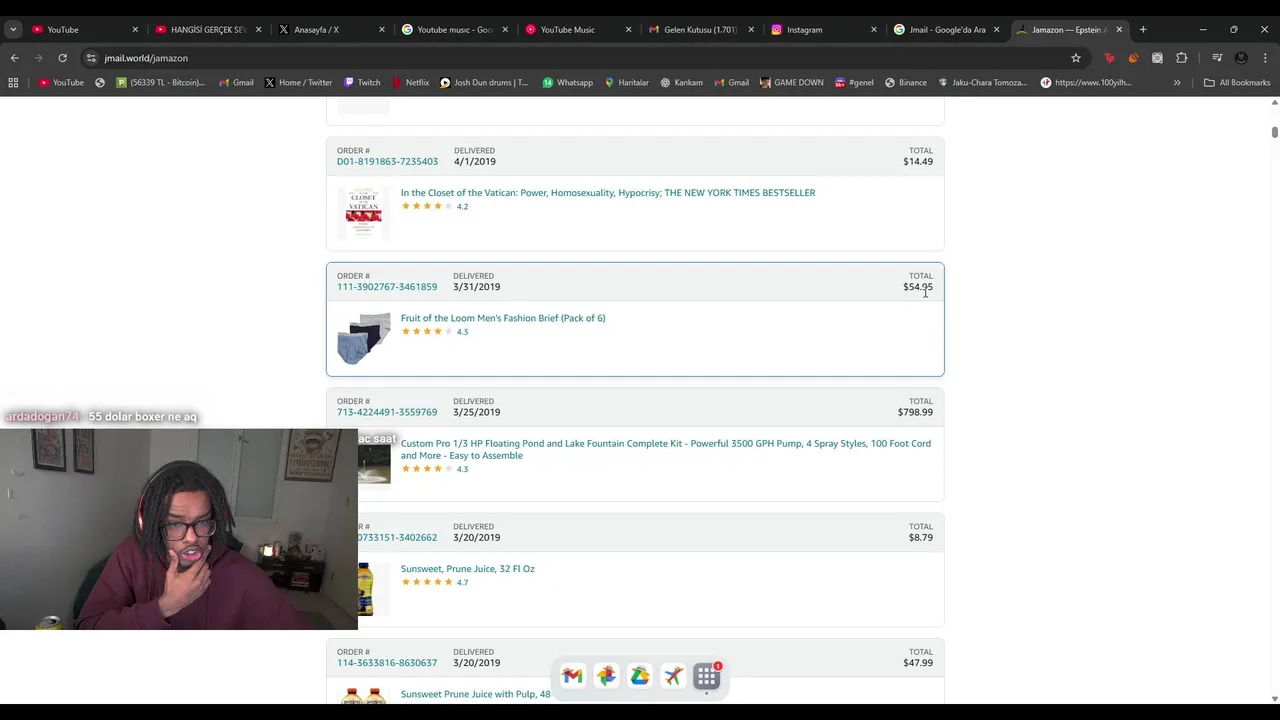Open the apps grid in bookmarks bar

coord(13,83)
